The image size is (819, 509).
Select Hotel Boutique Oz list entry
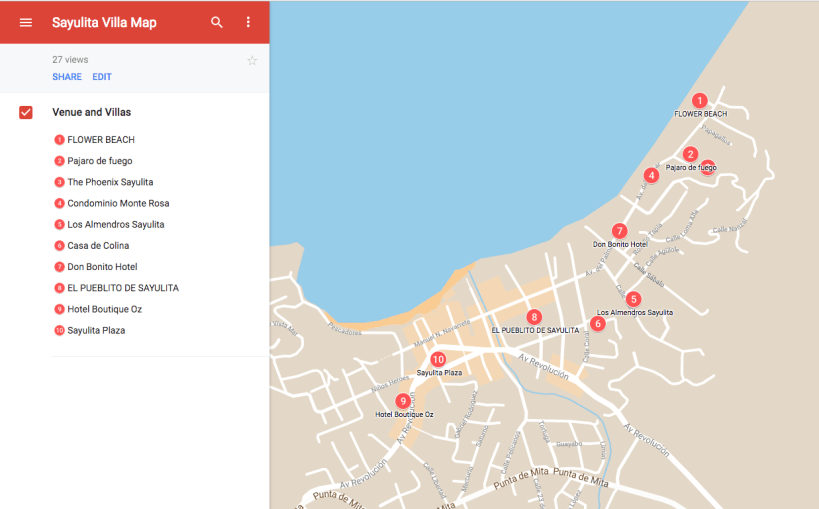point(104,309)
